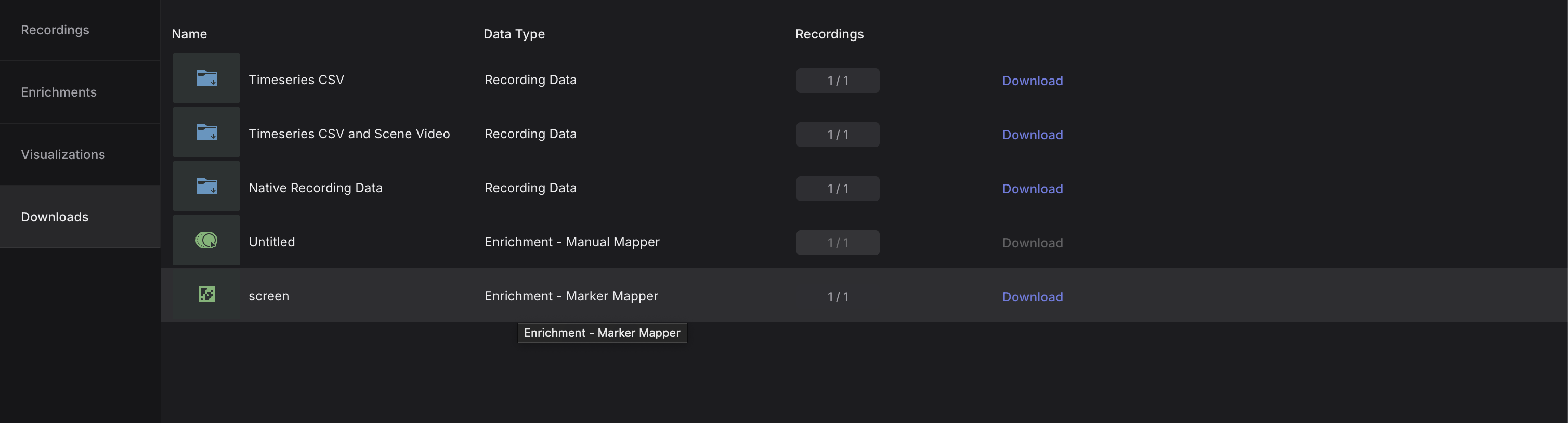
Task: Click the Native Recording Data folder icon
Action: click(x=206, y=187)
